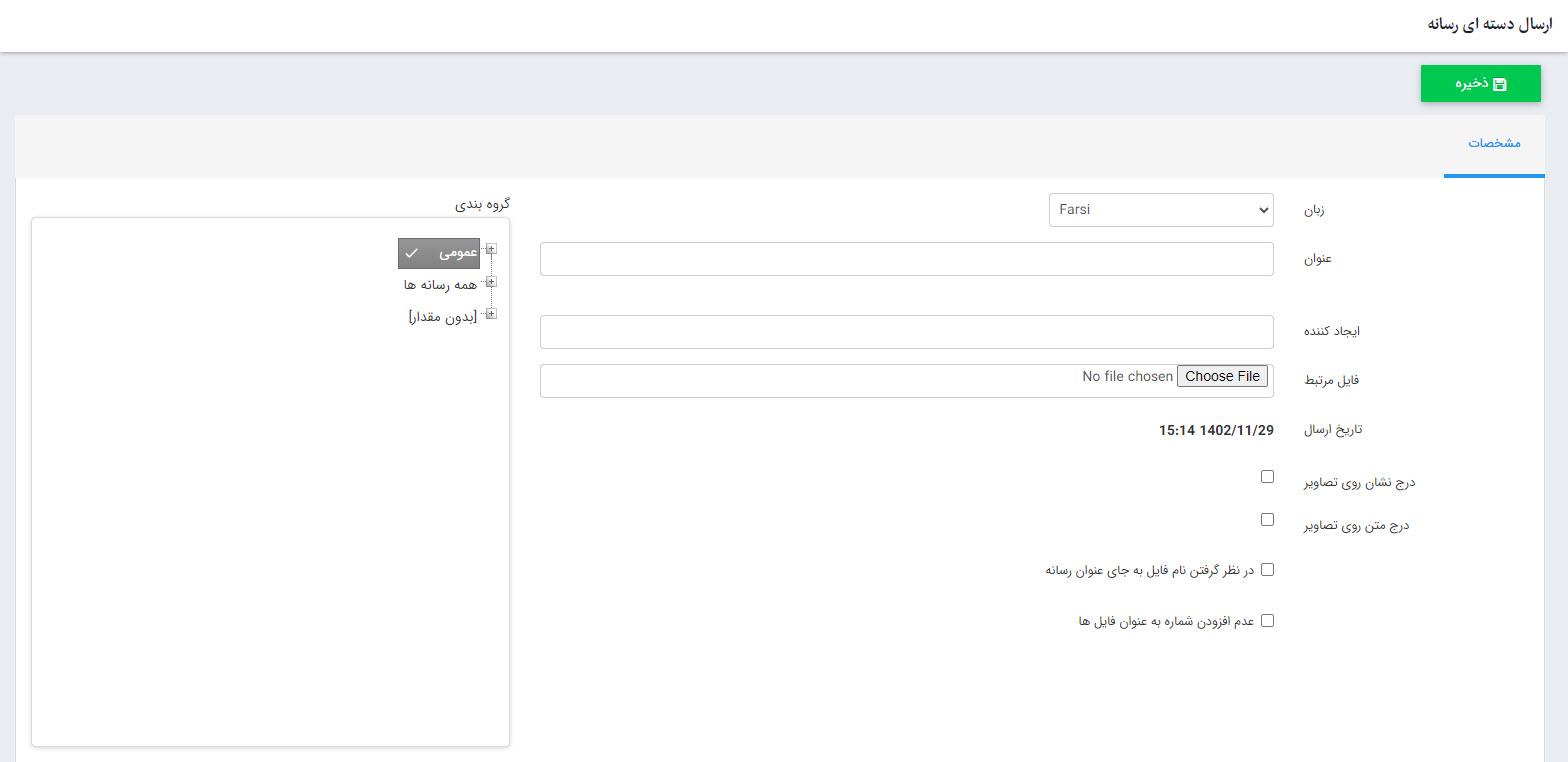Click the ارسال دسته ای رسانه page heading
Viewport: 1568px width, 762px height.
click(x=1489, y=25)
